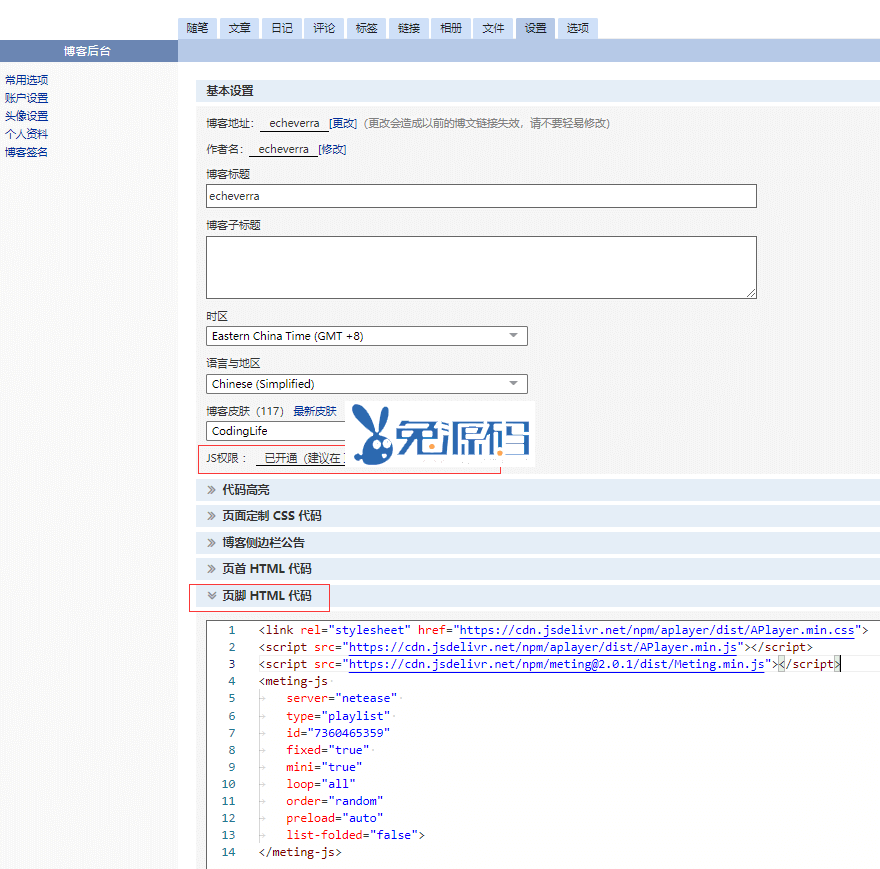Click the order="random" code line

click(x=334, y=801)
